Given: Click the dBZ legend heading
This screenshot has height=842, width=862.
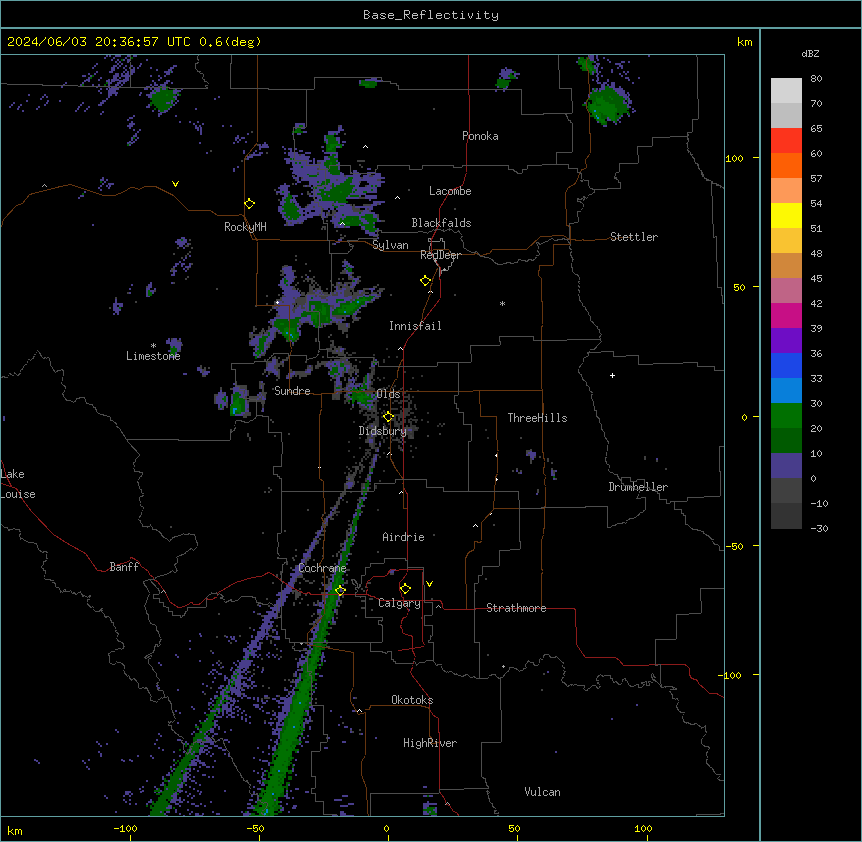Looking at the screenshot, I should 810,53.
